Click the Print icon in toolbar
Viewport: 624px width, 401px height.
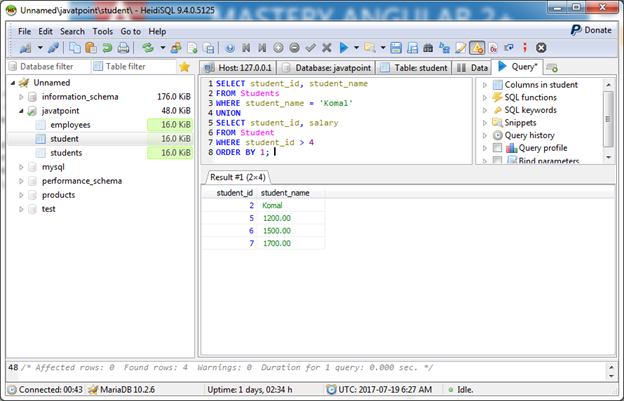point(123,48)
